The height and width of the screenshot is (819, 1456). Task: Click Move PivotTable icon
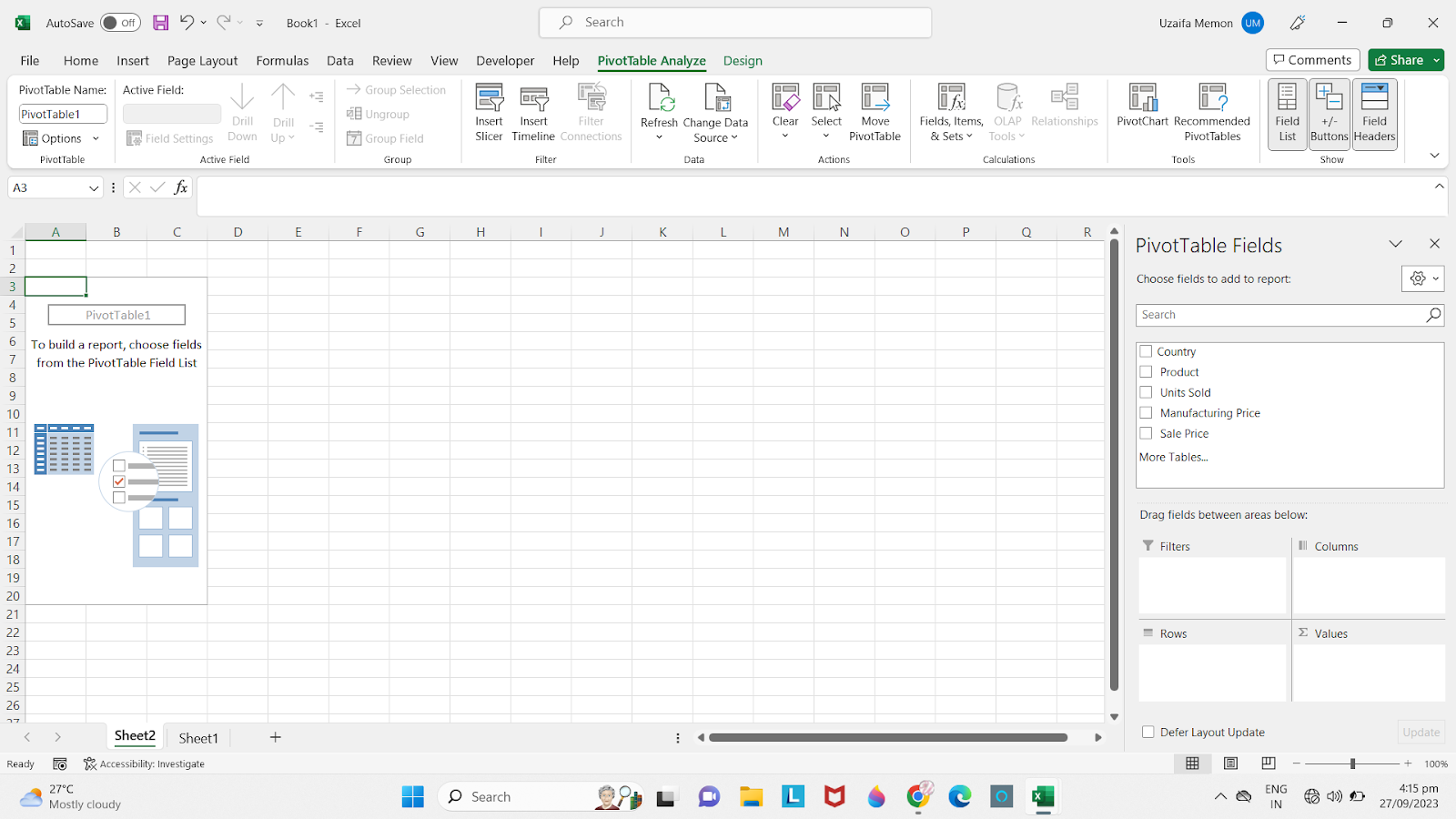point(875,98)
